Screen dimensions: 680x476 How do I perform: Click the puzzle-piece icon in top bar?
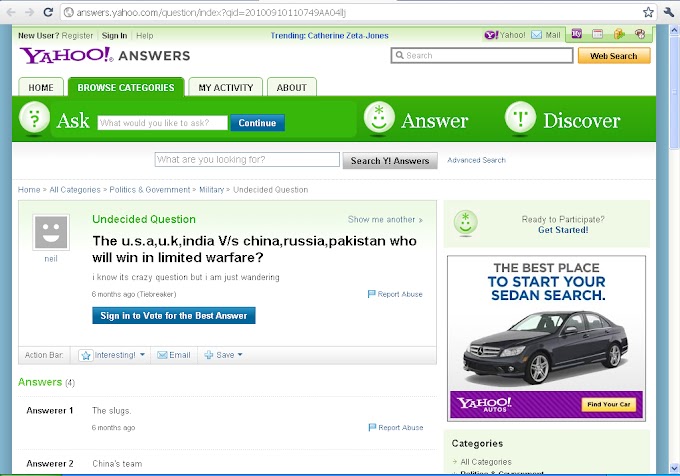coord(619,34)
